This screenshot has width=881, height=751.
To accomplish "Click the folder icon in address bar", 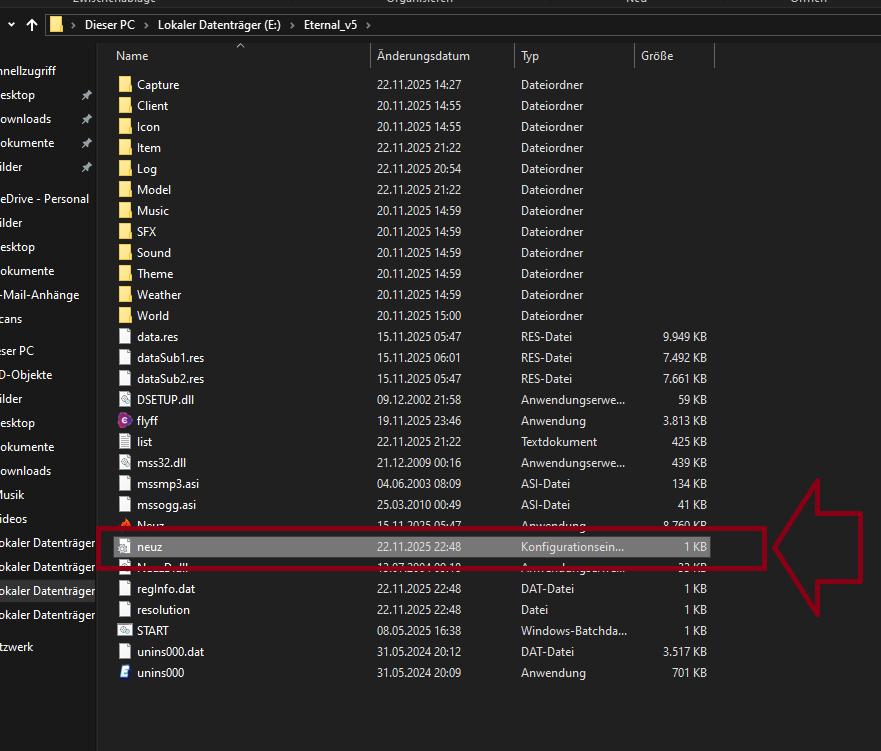I will pos(57,24).
